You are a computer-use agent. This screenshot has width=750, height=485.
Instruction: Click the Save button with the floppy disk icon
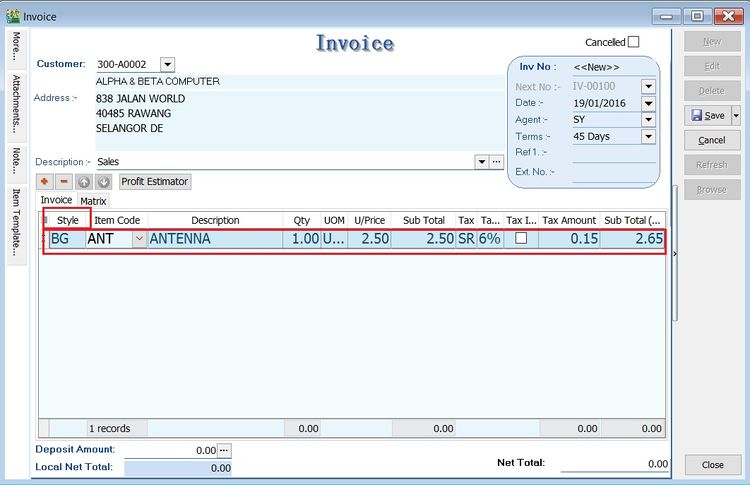(706, 116)
